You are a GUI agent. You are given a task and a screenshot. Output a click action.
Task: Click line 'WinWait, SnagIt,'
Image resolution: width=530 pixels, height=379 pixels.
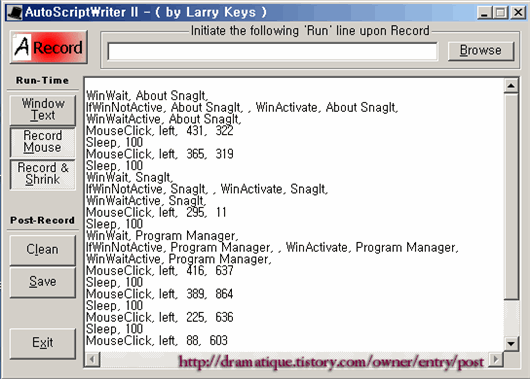click(129, 177)
